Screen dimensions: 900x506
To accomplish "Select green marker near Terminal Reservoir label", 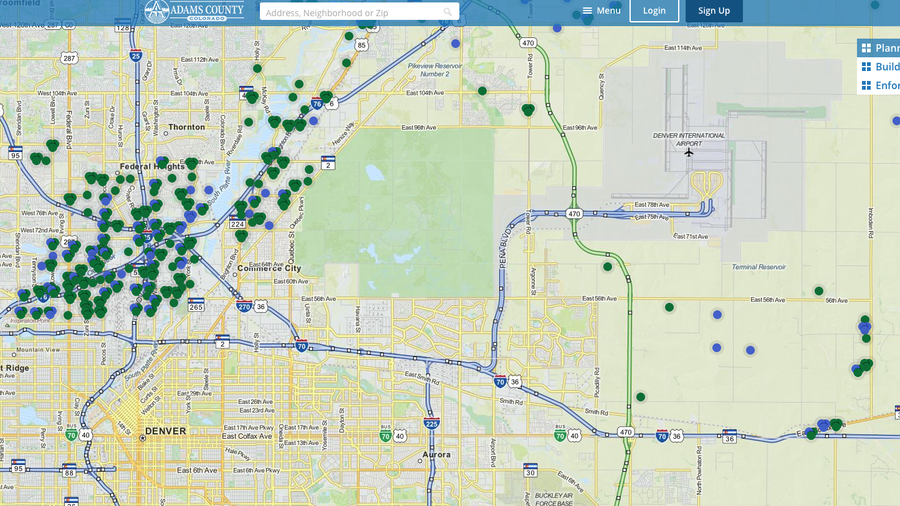I will [818, 291].
